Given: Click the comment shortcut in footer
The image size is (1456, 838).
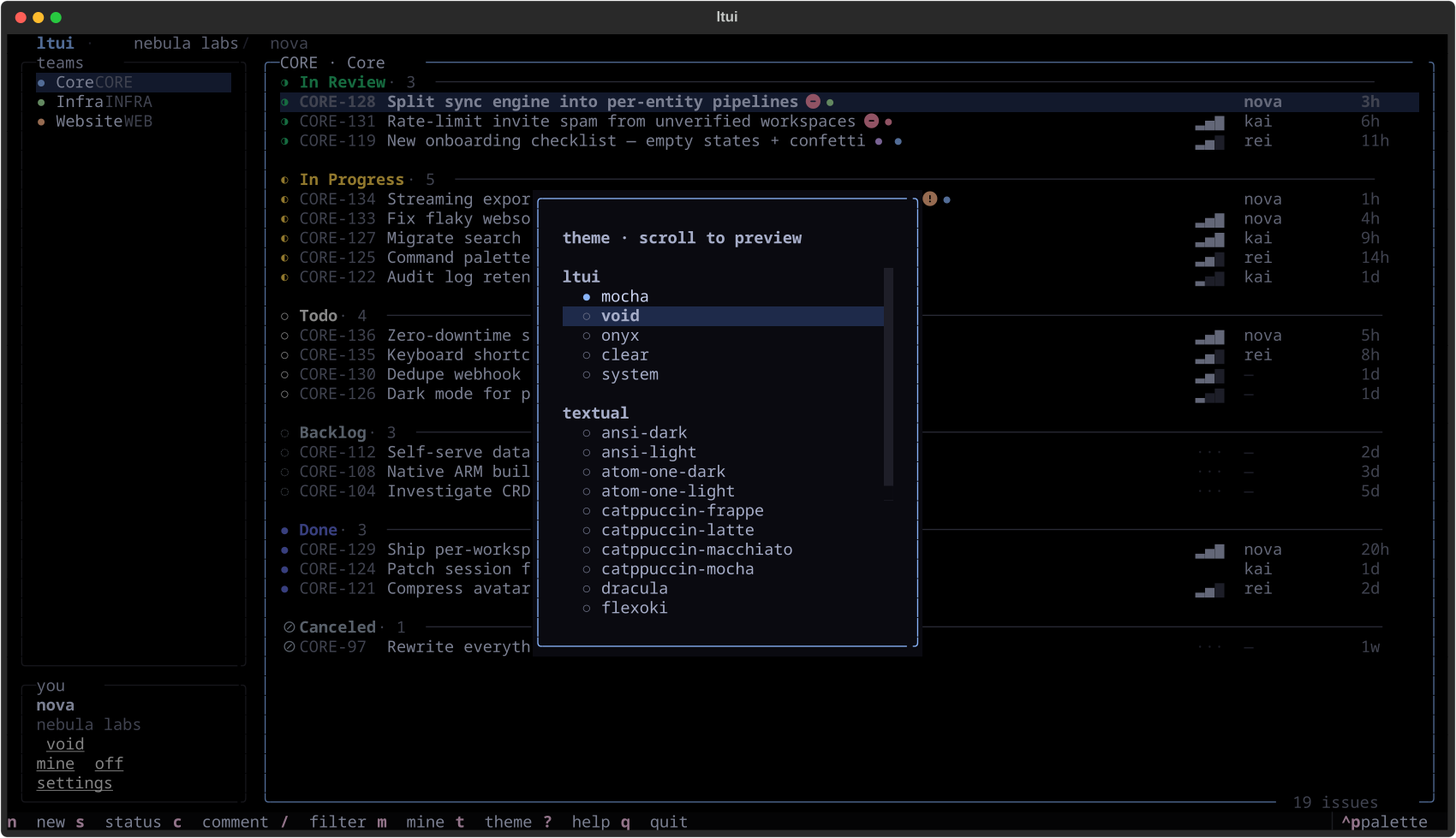Looking at the screenshot, I should 220,823.
